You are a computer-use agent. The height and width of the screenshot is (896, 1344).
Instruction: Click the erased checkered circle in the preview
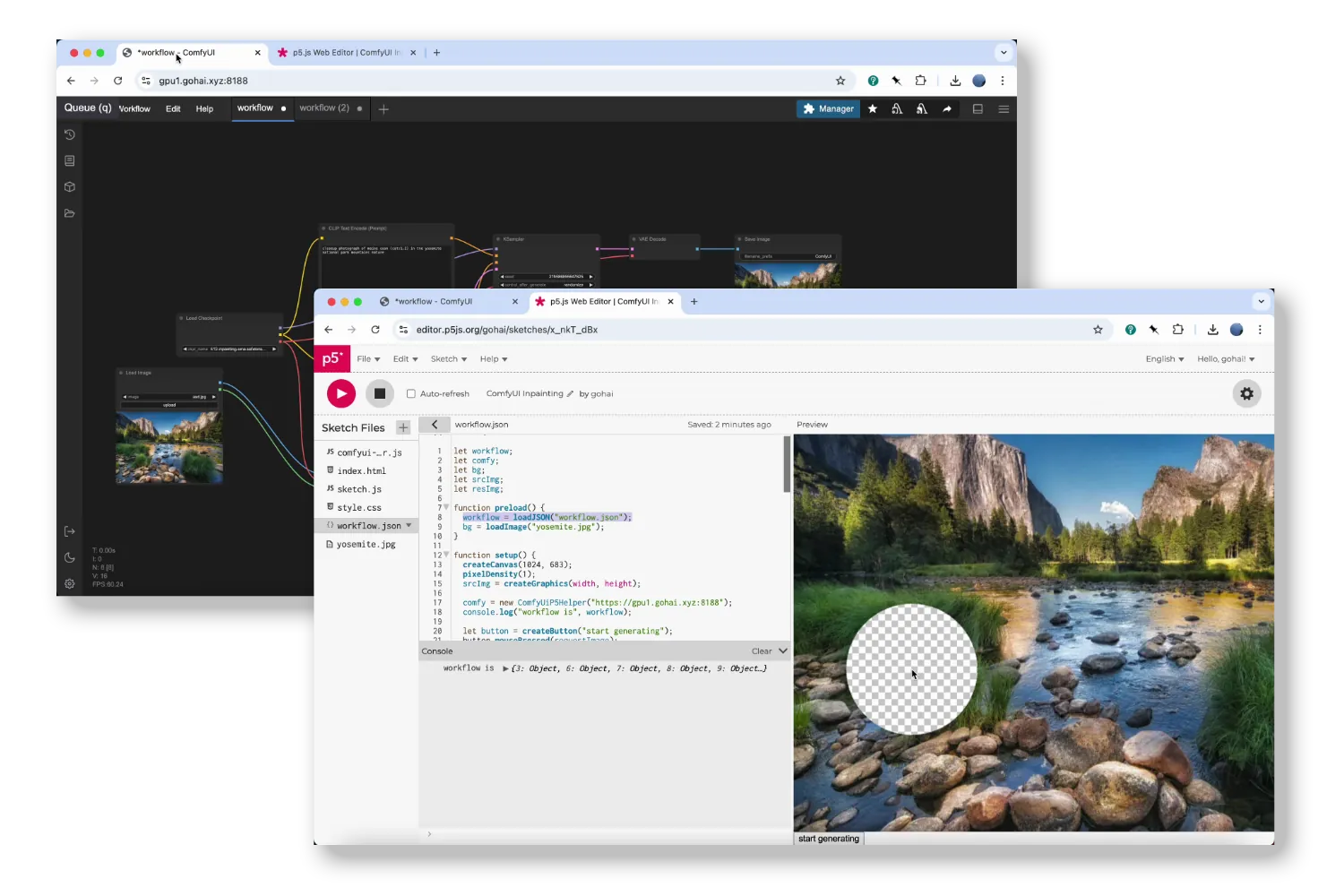911,669
